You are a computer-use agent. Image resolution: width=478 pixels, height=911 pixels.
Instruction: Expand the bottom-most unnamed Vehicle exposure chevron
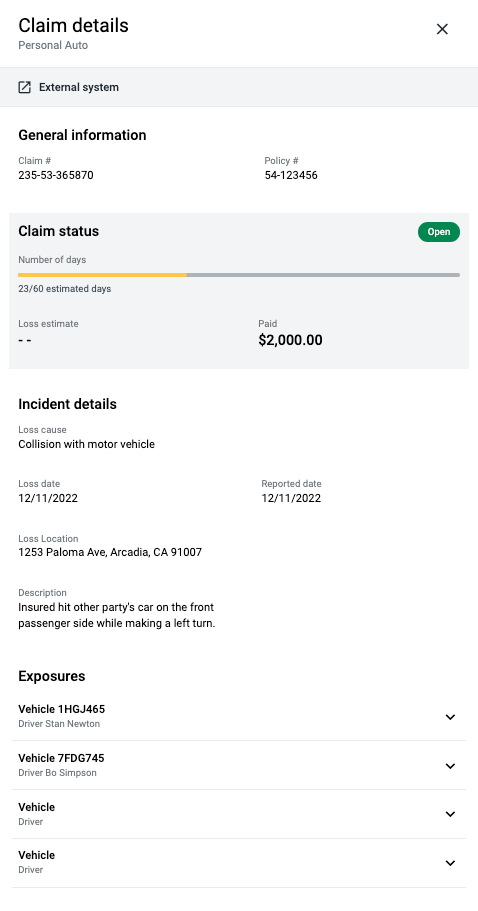(x=450, y=863)
